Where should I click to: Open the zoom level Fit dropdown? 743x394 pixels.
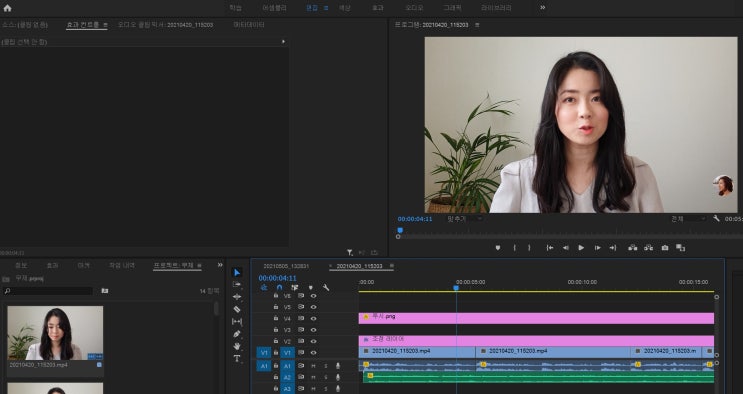465,219
